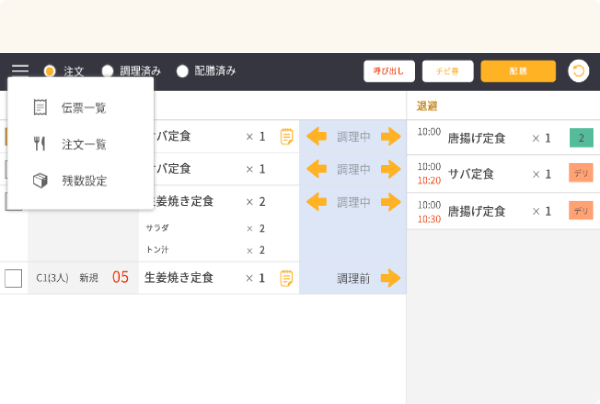
Task: Click the green 2 tag on 唐揚げ定食
Action: tap(580, 137)
